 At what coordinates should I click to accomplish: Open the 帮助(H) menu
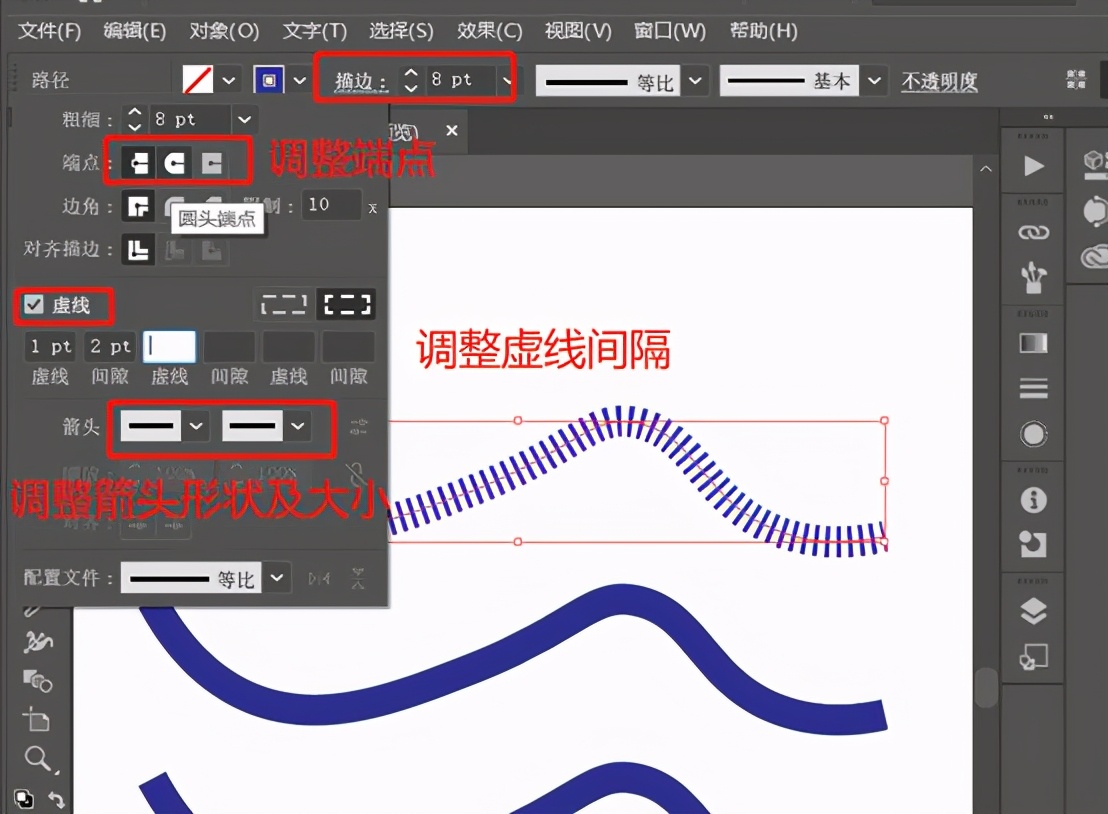(763, 31)
